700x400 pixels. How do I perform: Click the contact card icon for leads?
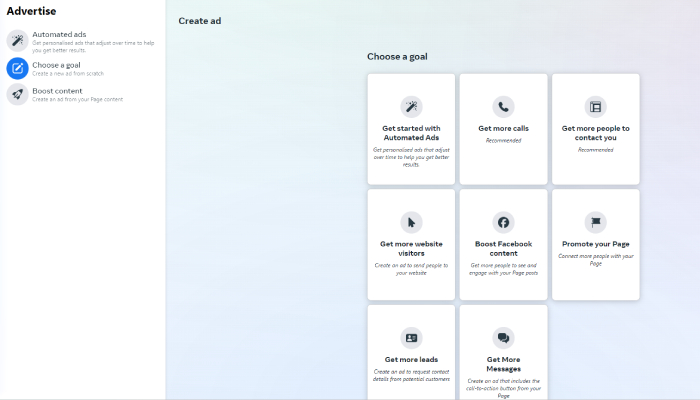[411, 338]
